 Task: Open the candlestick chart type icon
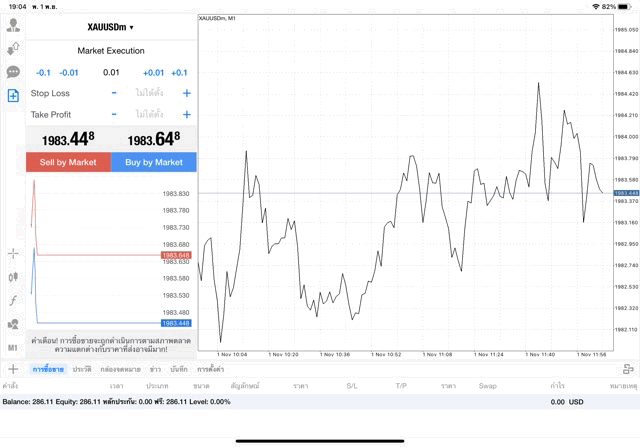(13, 277)
